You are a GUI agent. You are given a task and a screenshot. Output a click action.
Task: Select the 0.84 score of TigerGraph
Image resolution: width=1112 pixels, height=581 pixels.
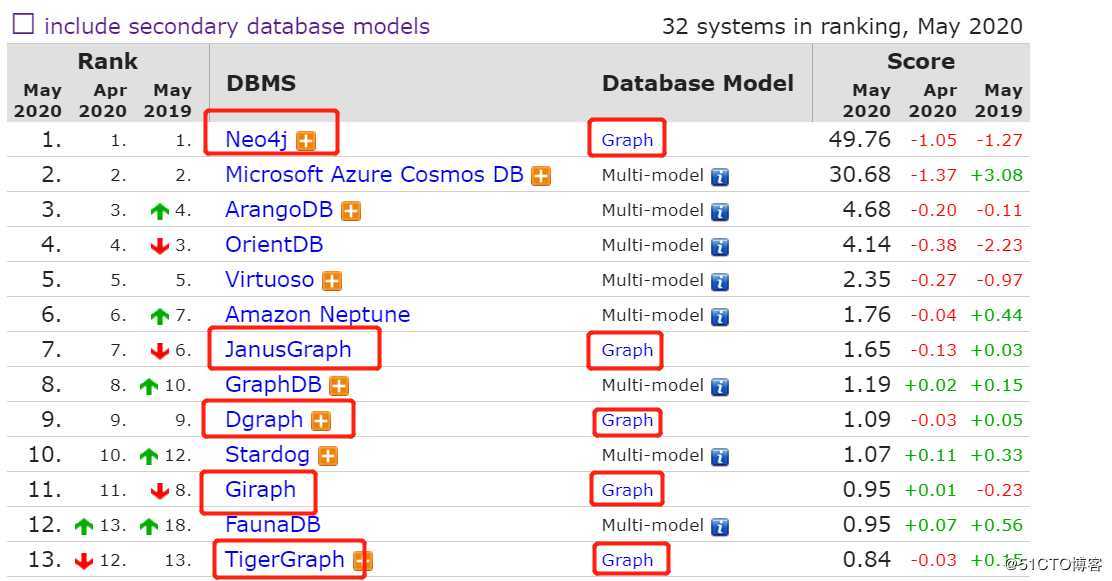point(866,559)
